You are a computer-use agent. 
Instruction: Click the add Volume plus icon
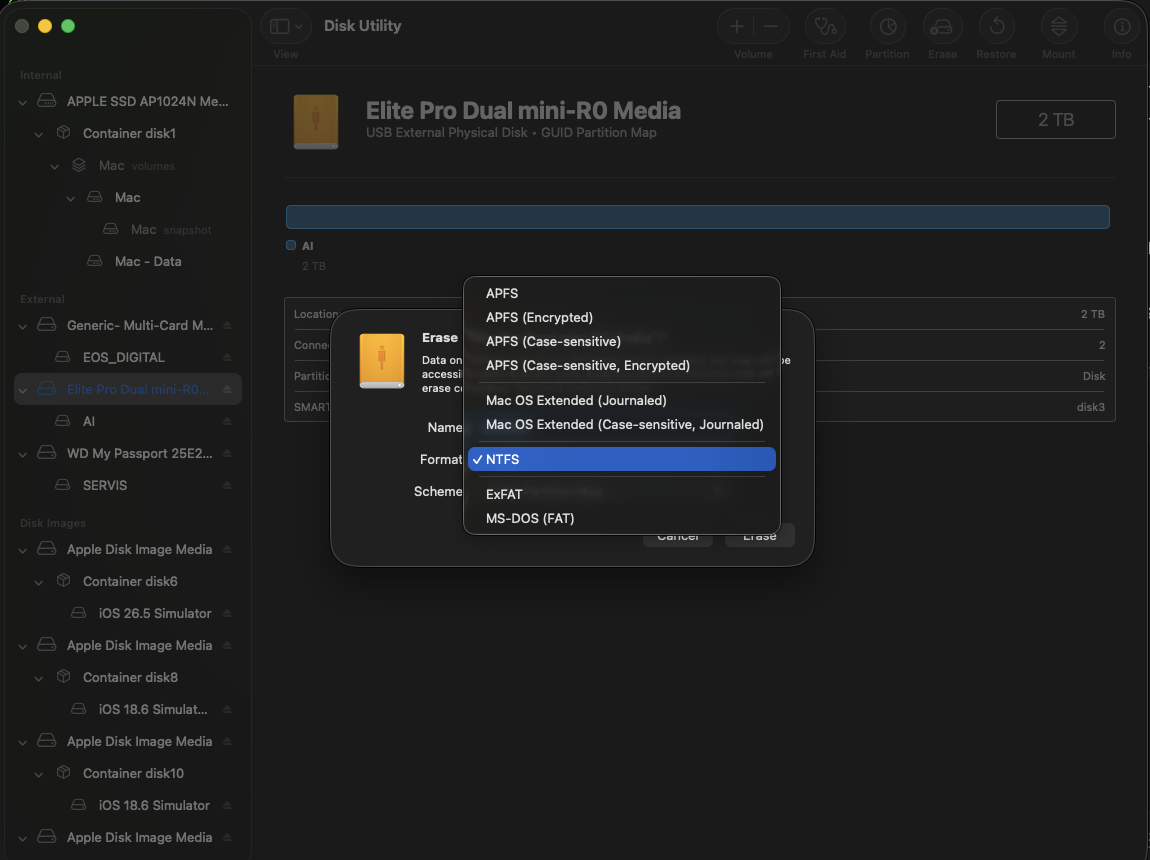[x=736, y=26]
